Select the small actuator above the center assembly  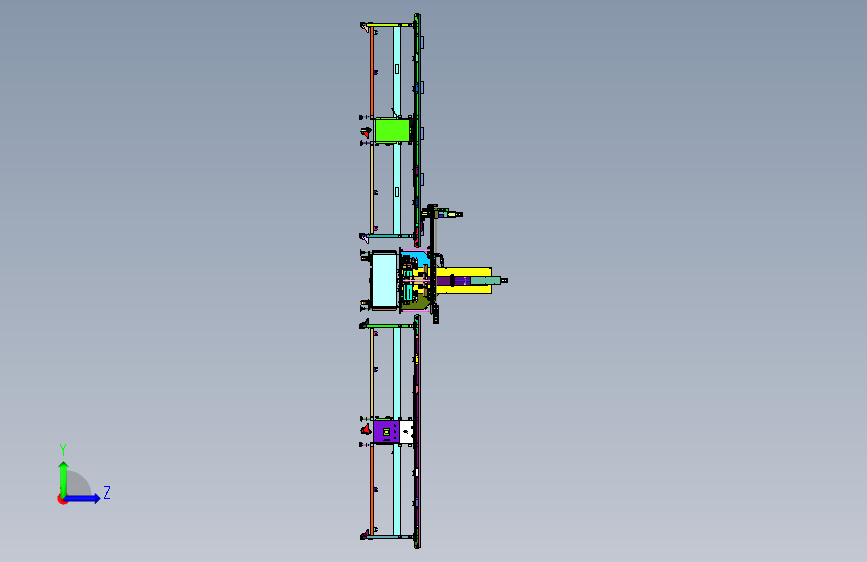click(442, 214)
